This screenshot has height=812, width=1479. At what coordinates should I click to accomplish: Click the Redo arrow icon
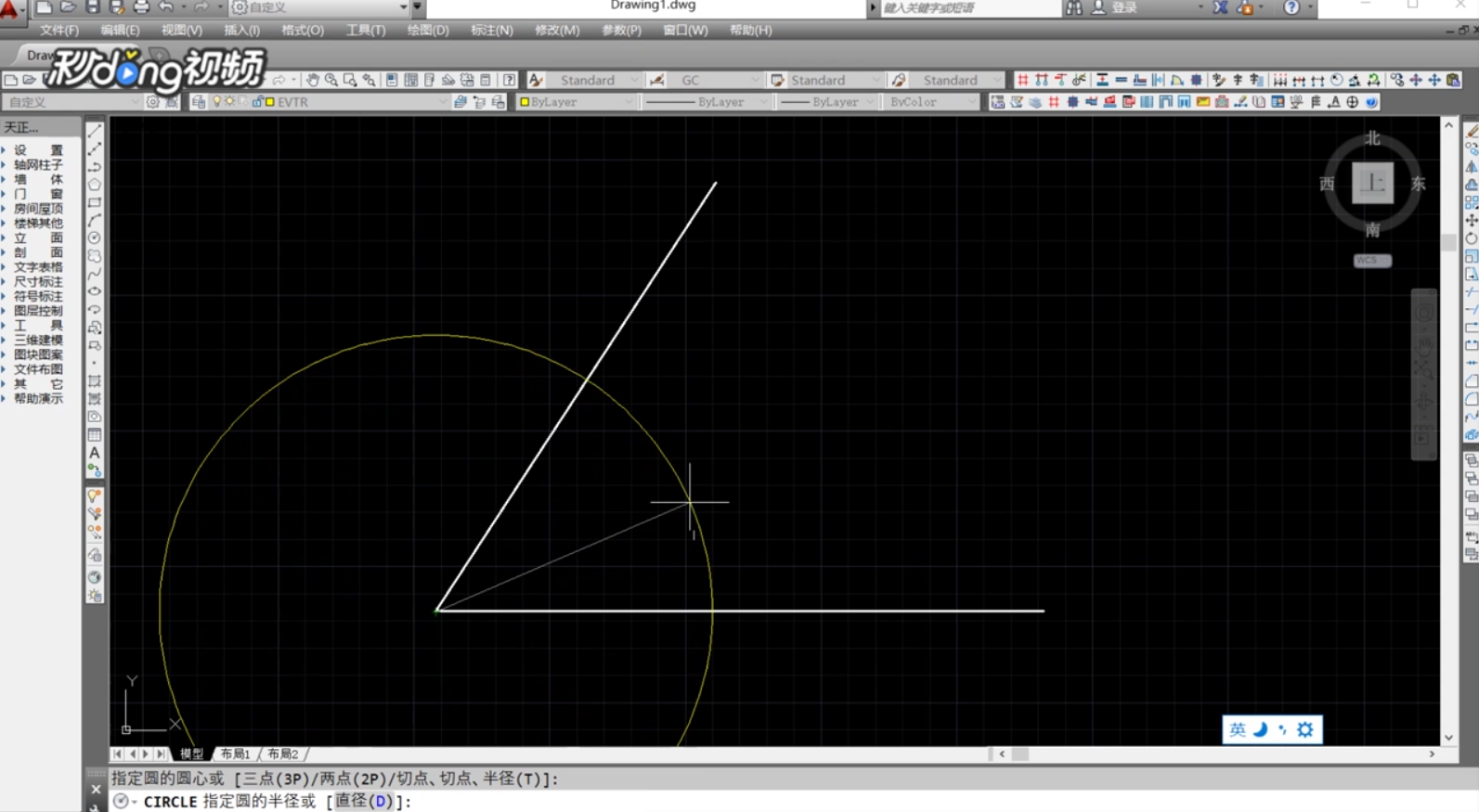coord(201,7)
